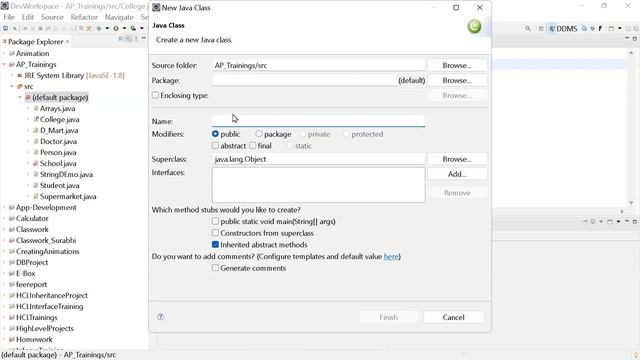Click Browse next to Package field
The image size is (640, 360).
(457, 80)
